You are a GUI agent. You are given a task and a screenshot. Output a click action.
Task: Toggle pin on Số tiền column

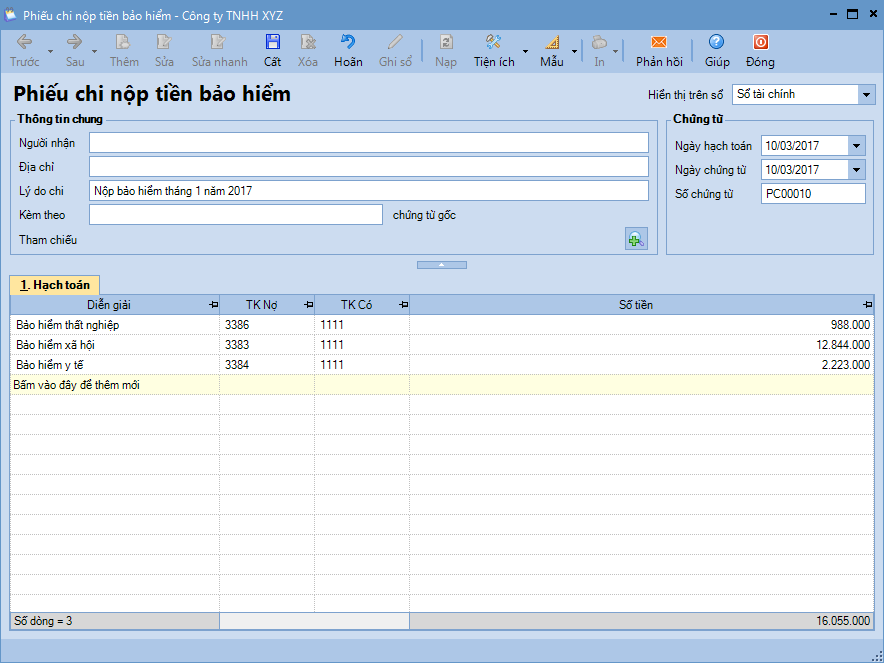(867, 305)
